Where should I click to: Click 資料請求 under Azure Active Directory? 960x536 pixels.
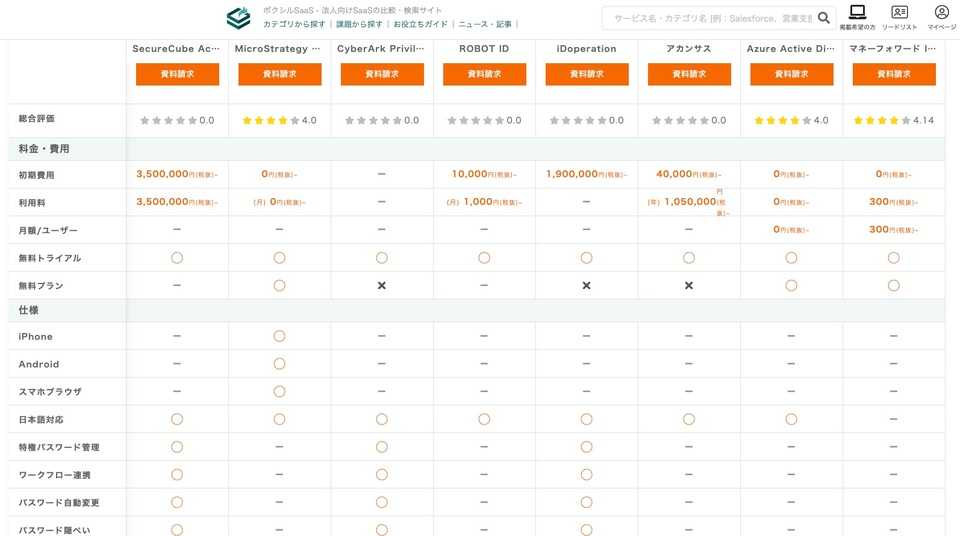[x=792, y=74]
